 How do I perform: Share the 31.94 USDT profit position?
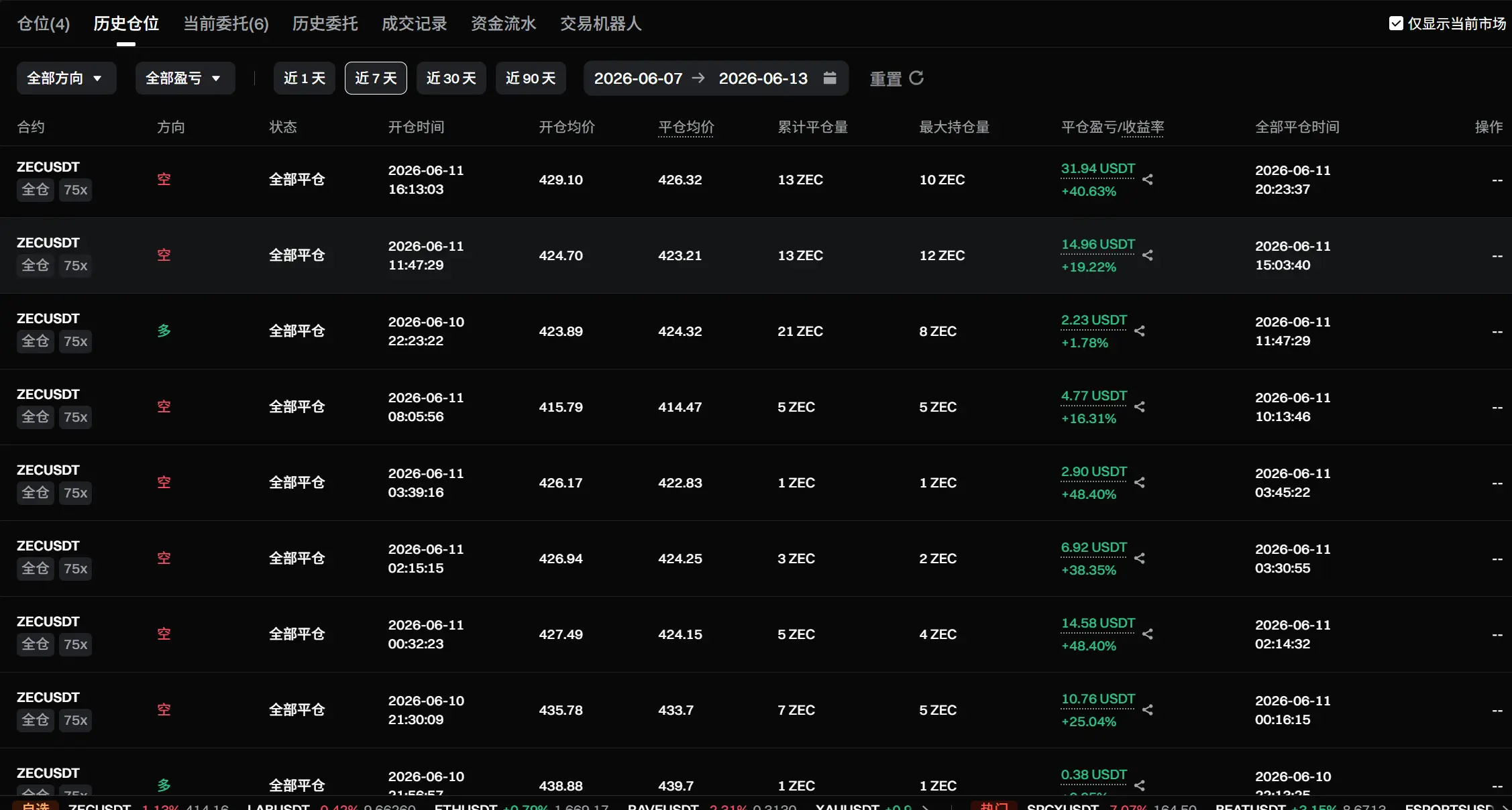tap(1148, 180)
